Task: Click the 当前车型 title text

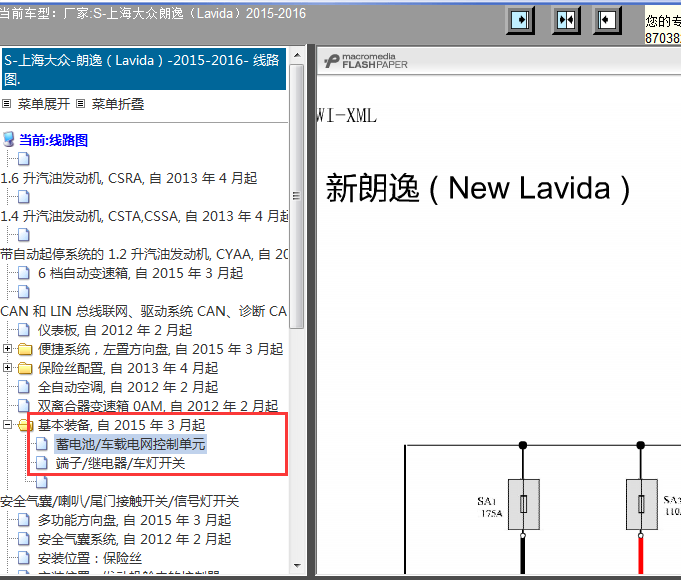Action: pyautogui.click(x=153, y=13)
